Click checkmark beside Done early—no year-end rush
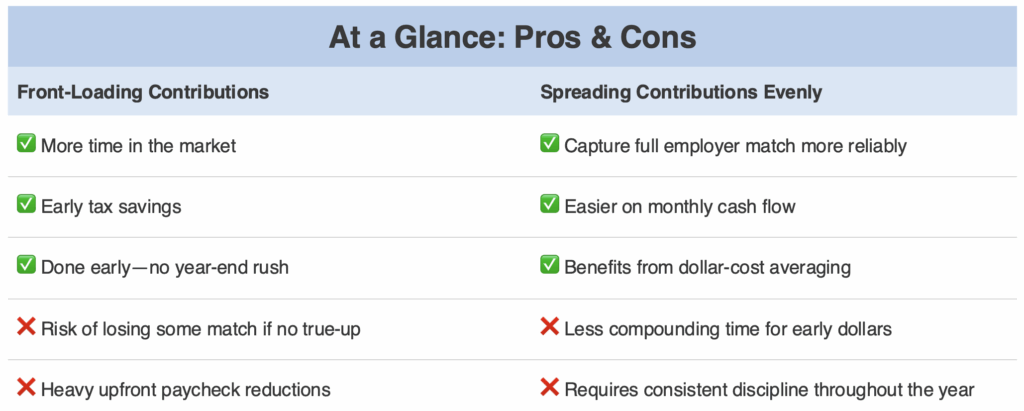This screenshot has height=411, width=1024. pyautogui.click(x=27, y=266)
